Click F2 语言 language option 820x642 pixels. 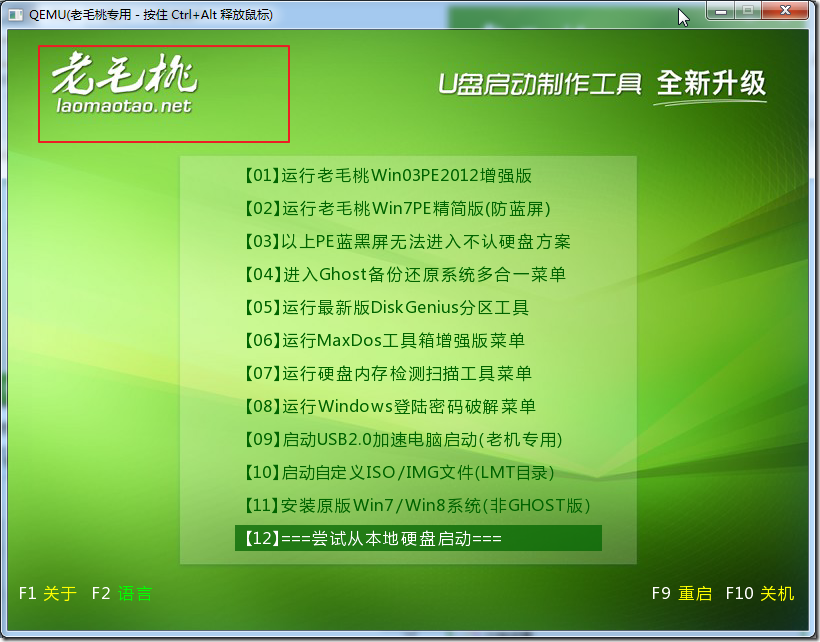point(122,593)
